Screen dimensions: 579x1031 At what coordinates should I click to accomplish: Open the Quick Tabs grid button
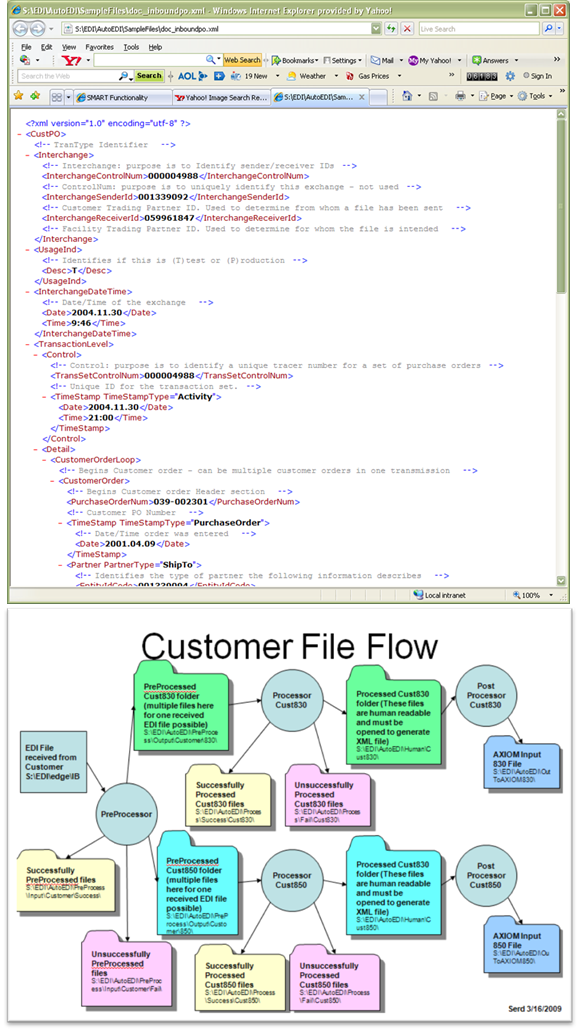point(57,97)
